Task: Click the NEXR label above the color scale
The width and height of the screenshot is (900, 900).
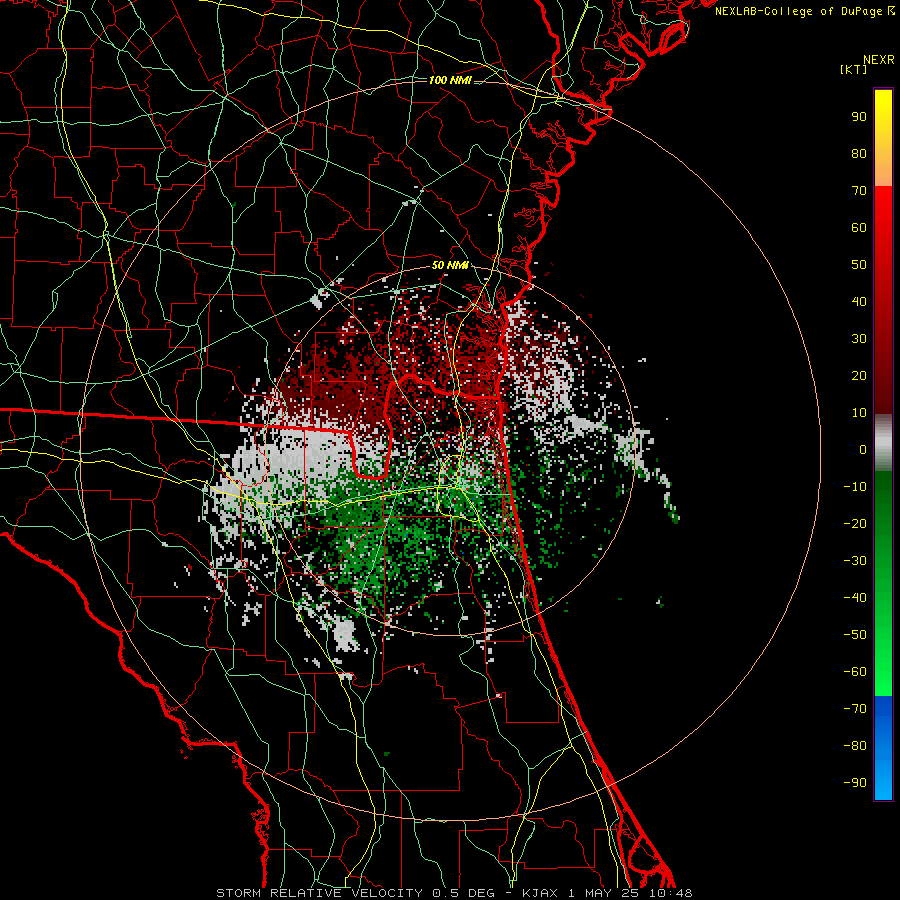Action: click(x=878, y=60)
